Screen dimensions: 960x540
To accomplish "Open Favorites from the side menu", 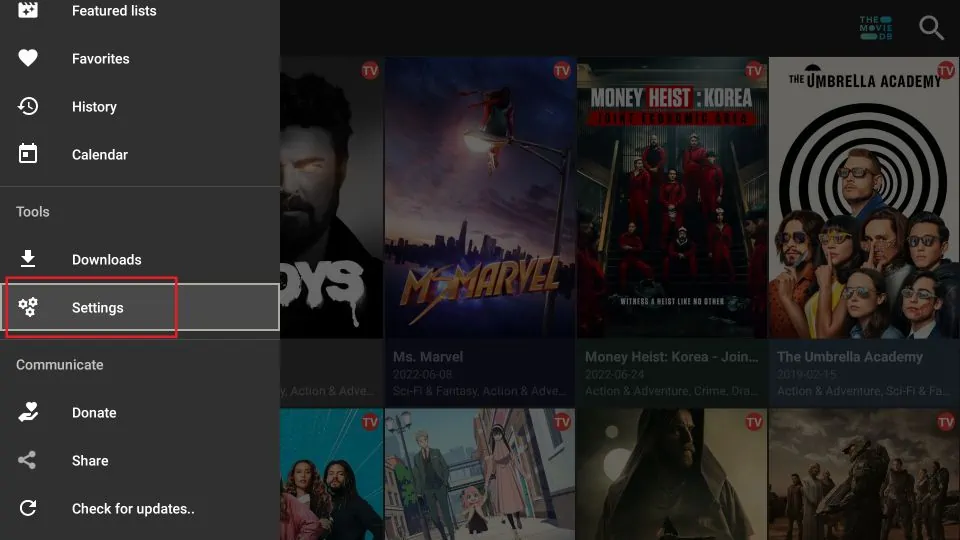I will click(140, 58).
